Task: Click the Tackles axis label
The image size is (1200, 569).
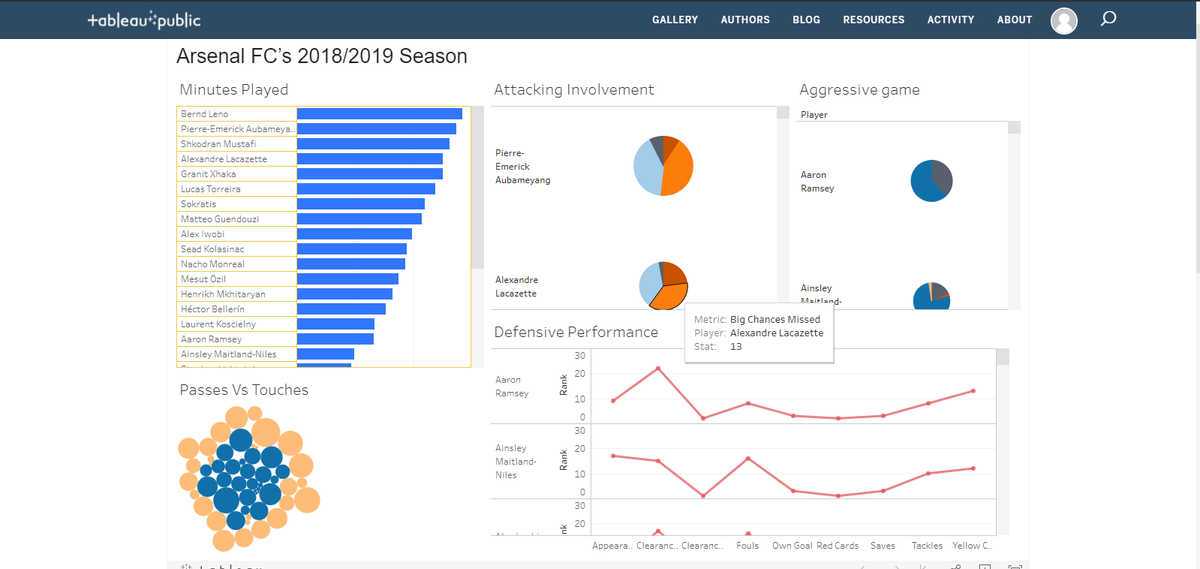Action: pos(927,546)
